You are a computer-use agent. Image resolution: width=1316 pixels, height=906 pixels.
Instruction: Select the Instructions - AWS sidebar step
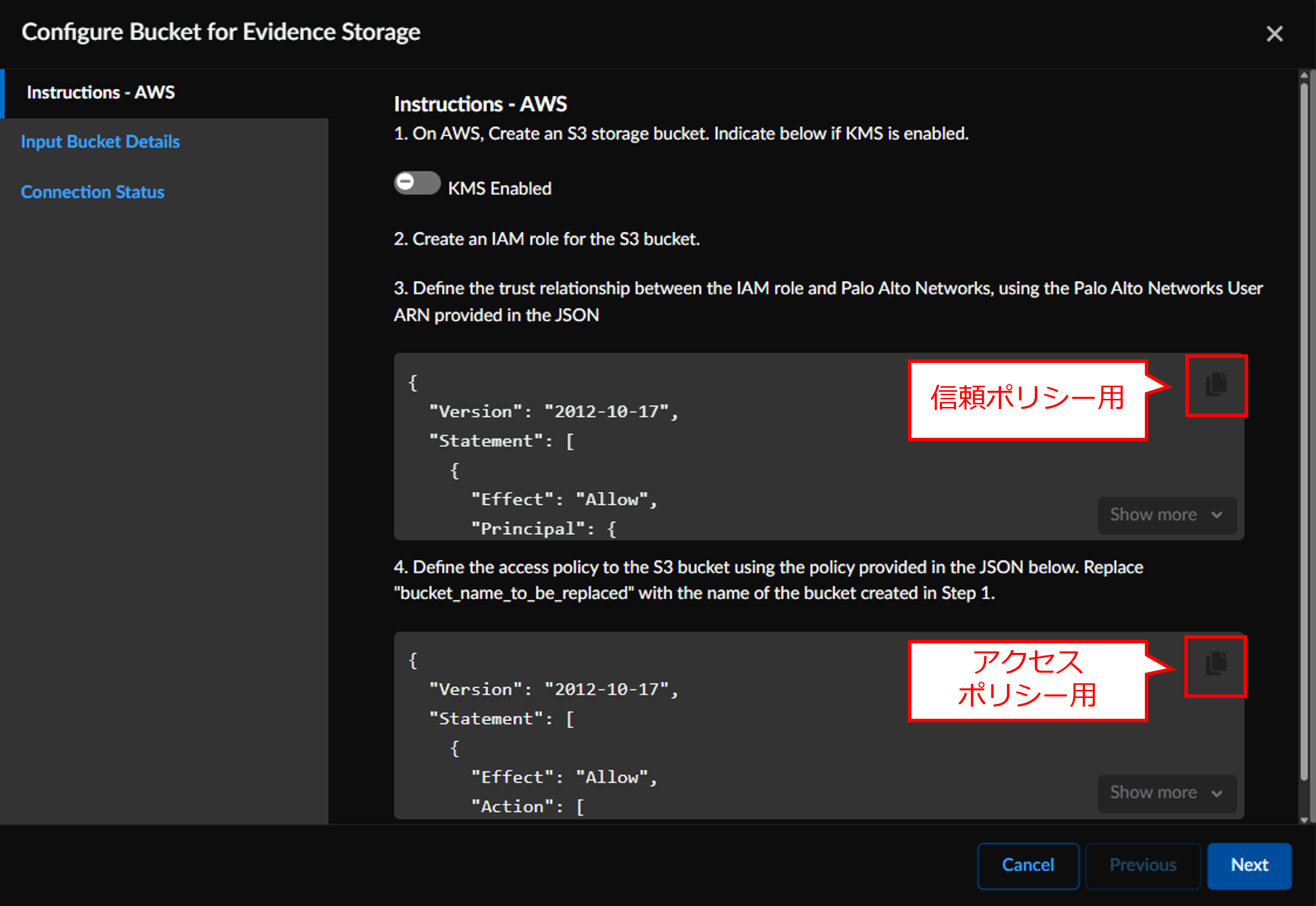pyautogui.click(x=100, y=93)
